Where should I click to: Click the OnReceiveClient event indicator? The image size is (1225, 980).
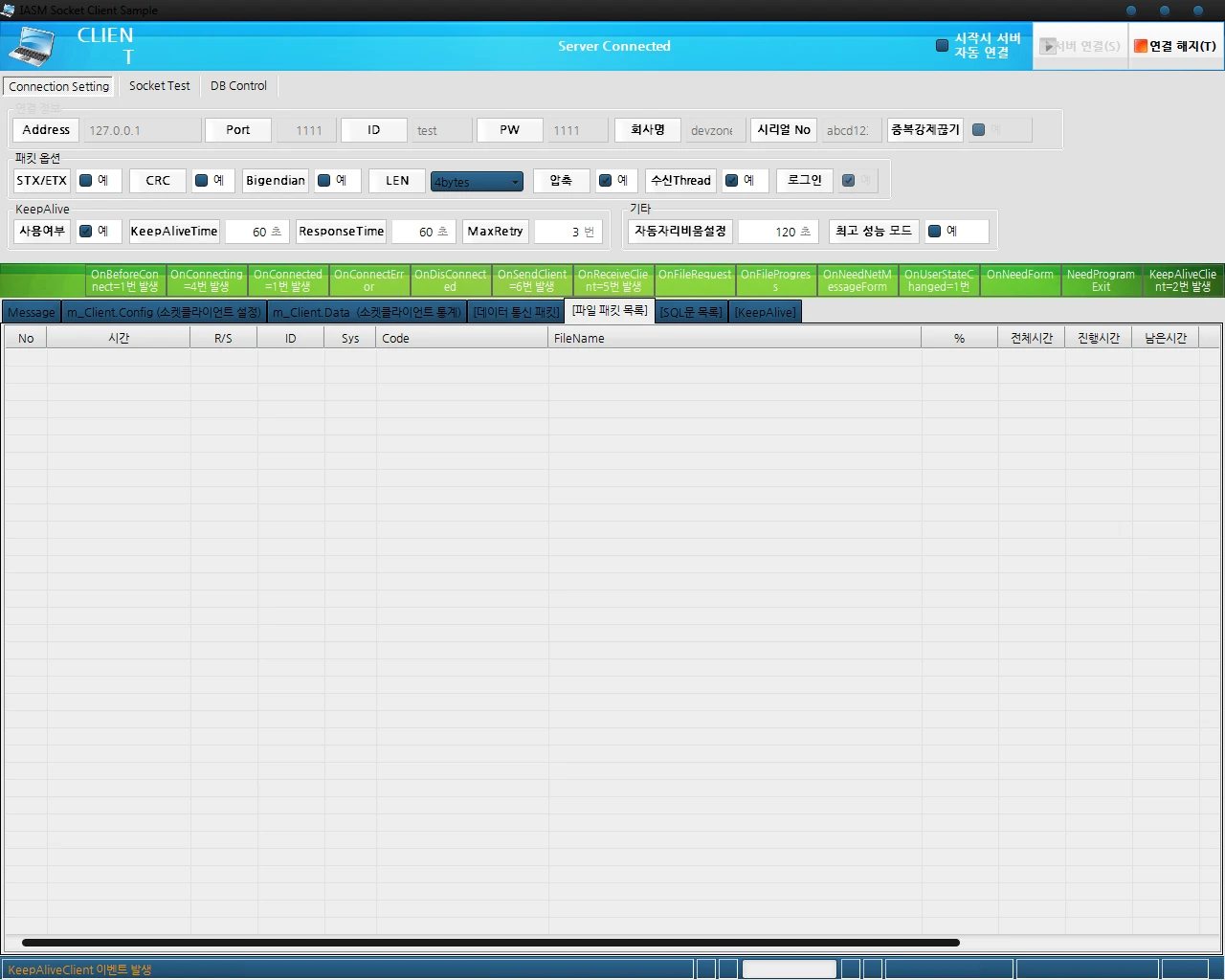(613, 280)
